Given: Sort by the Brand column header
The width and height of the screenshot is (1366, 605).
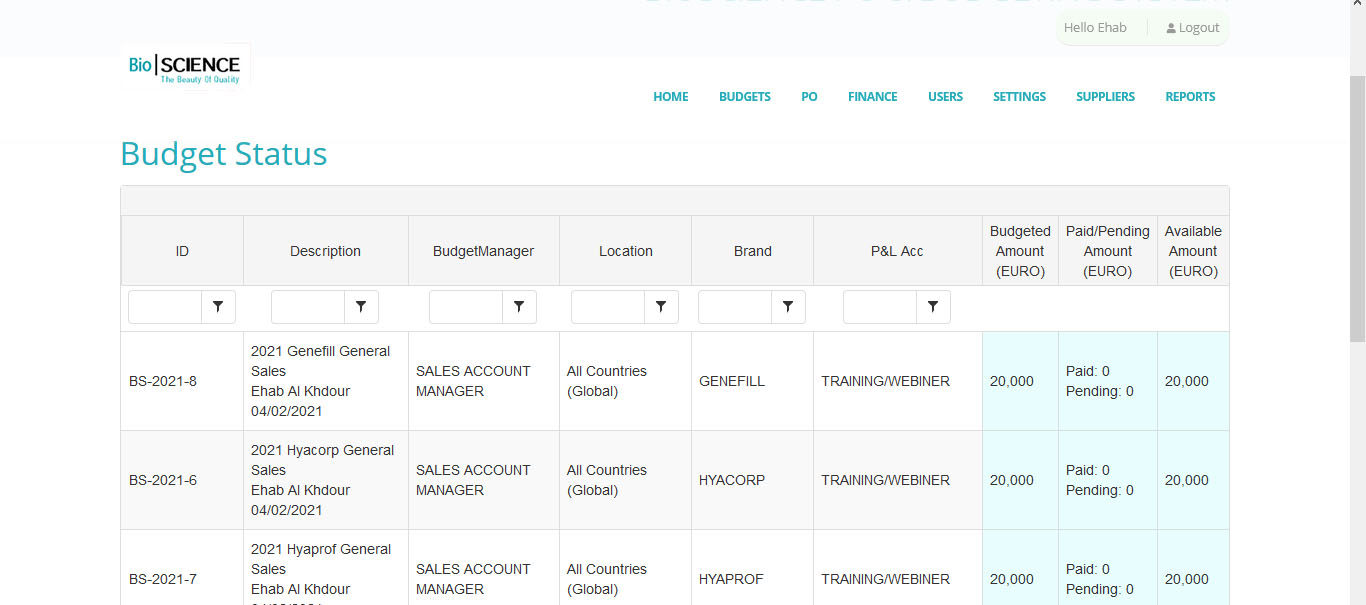Looking at the screenshot, I should click(753, 251).
